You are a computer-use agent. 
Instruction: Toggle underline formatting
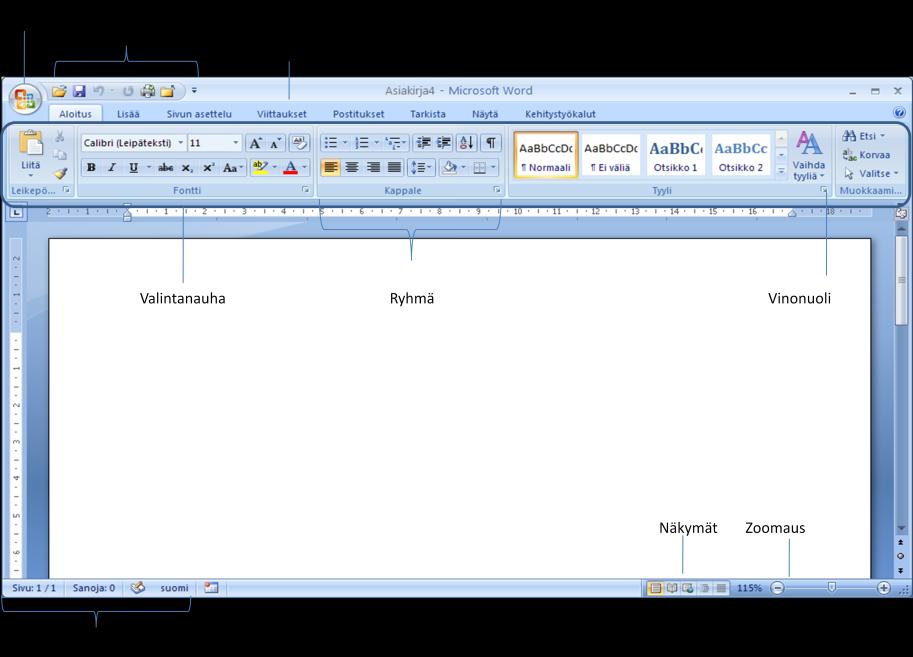[x=133, y=168]
